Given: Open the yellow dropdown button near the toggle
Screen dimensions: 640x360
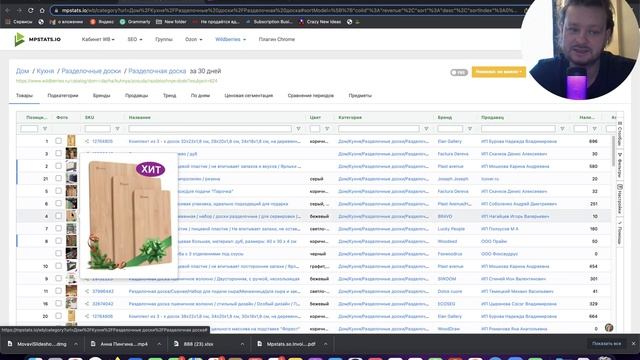Looking at the screenshot, I should [499, 72].
